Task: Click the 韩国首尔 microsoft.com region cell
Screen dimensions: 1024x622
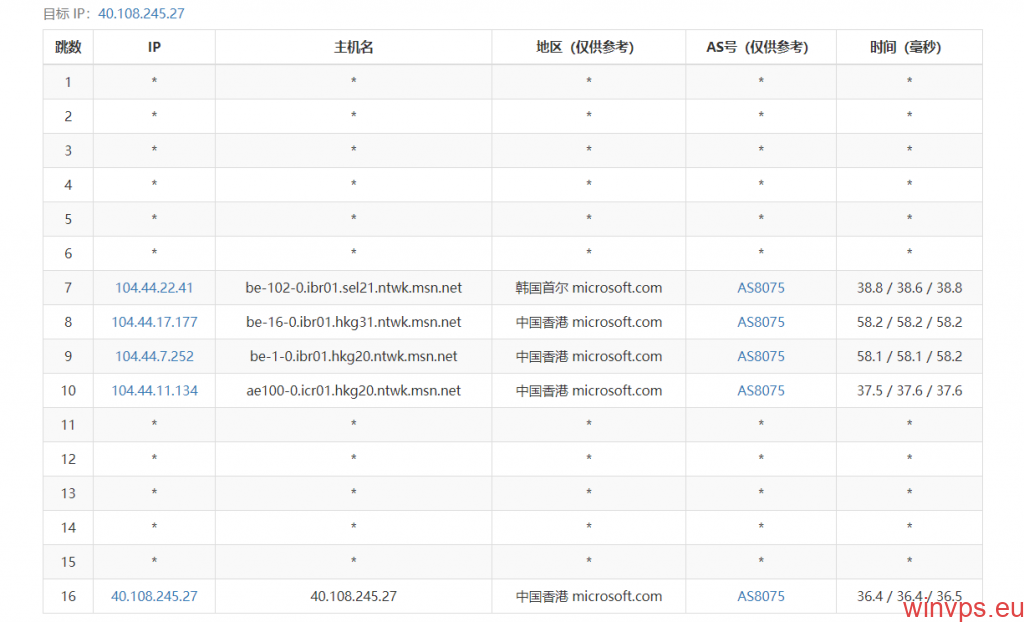Action: 588,288
